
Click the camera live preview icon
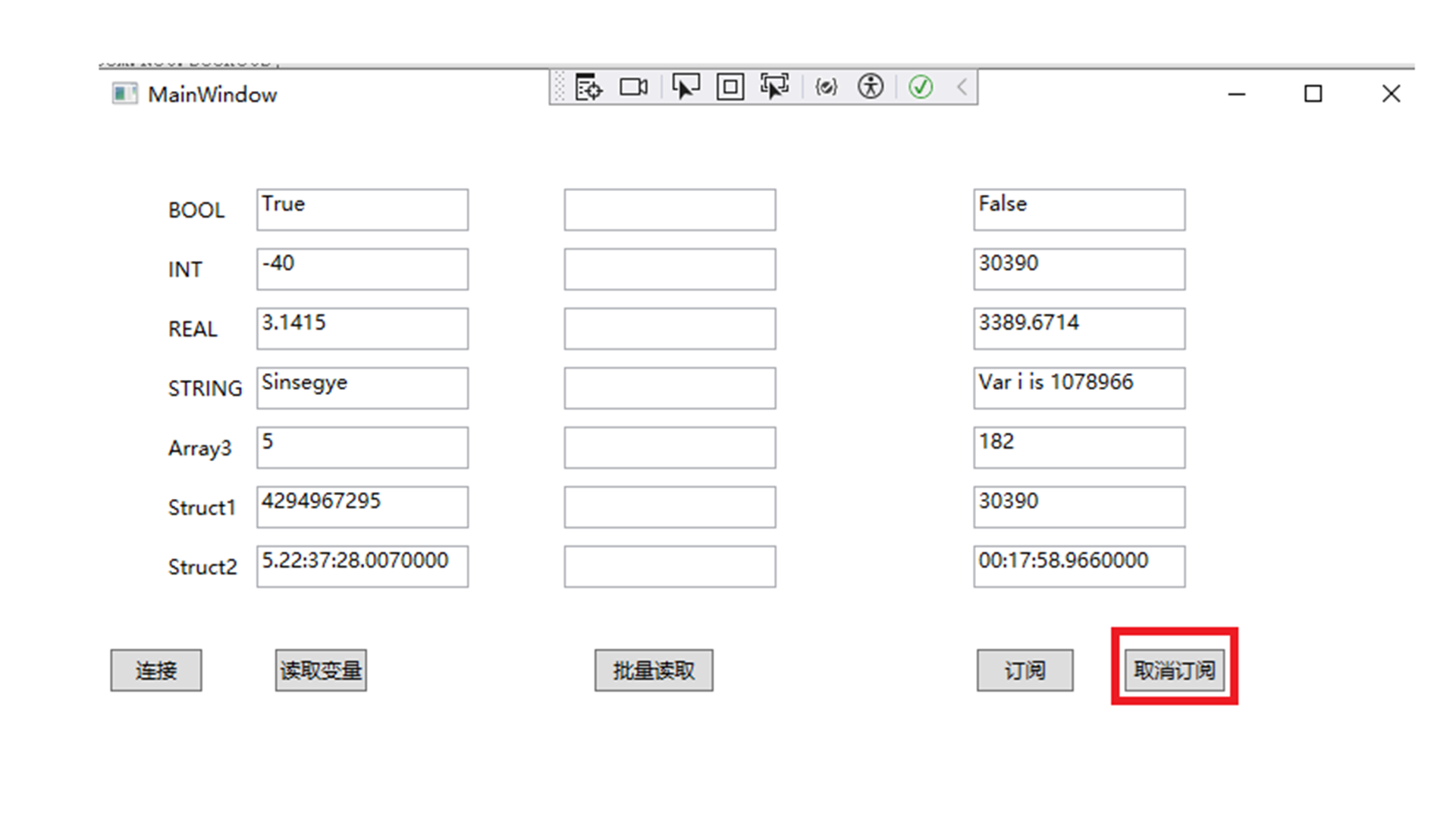[633, 87]
